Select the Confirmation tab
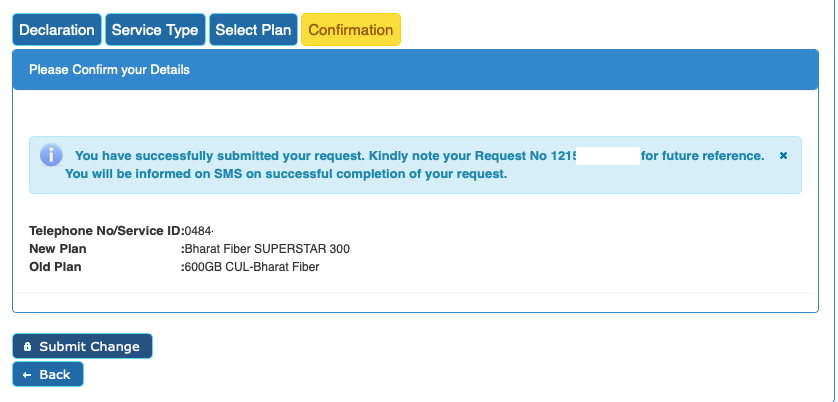 point(351,30)
